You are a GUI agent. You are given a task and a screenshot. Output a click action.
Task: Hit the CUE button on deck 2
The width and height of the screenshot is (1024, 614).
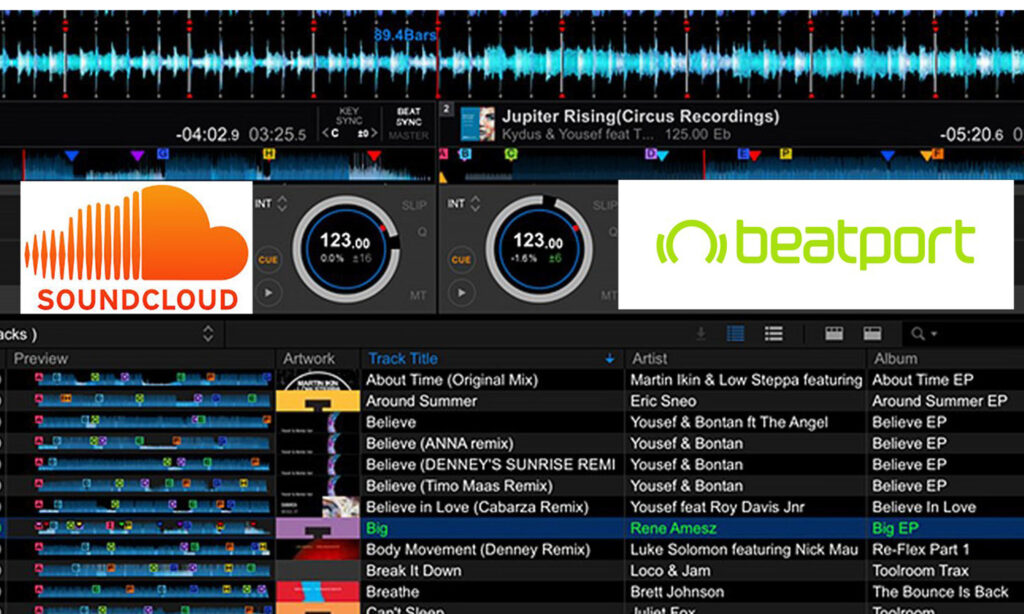point(461,259)
